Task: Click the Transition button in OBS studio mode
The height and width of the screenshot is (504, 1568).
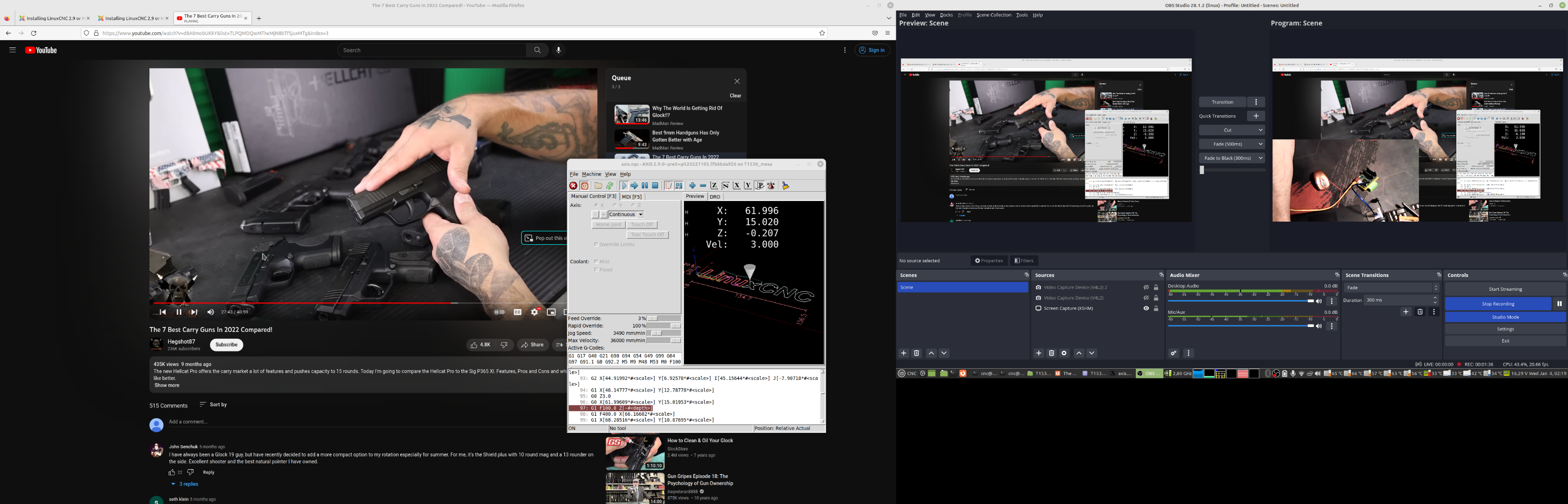Action: point(1222,102)
